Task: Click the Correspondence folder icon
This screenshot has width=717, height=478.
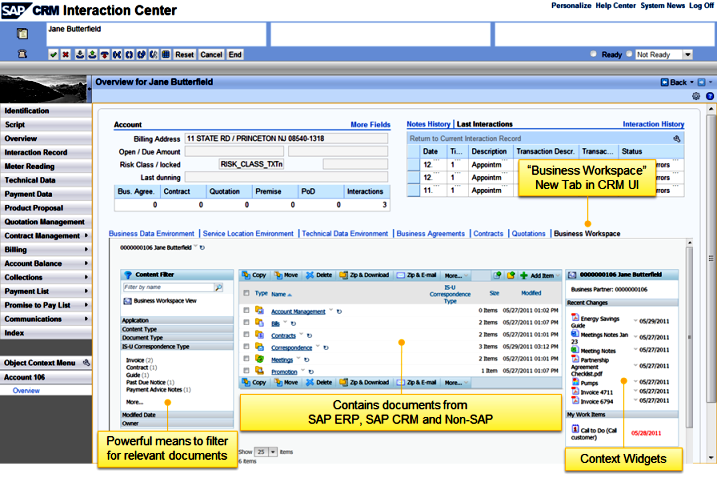Action: [x=259, y=347]
